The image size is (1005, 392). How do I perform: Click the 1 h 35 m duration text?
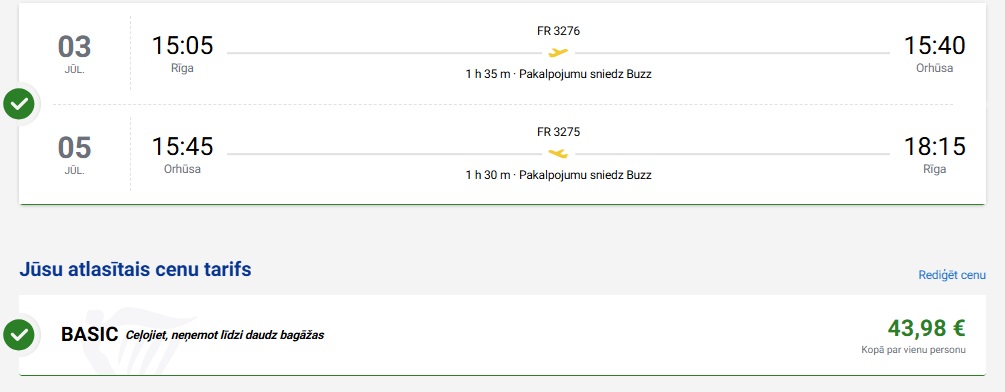488,74
